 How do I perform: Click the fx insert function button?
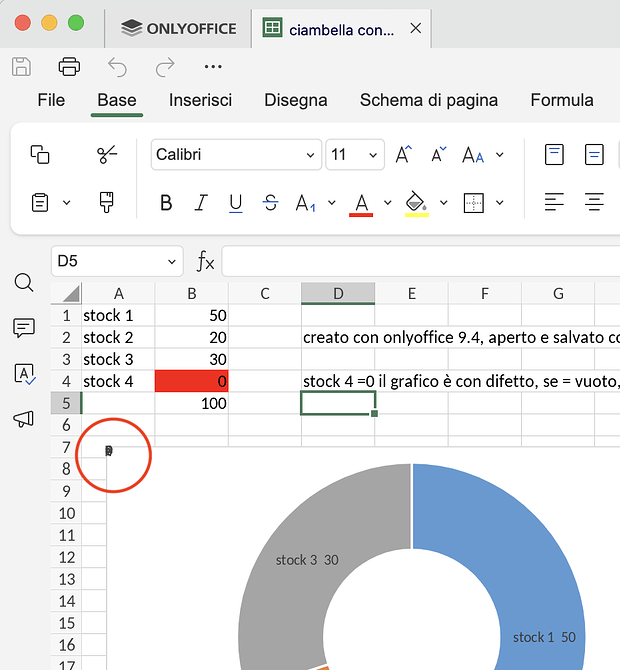205,261
